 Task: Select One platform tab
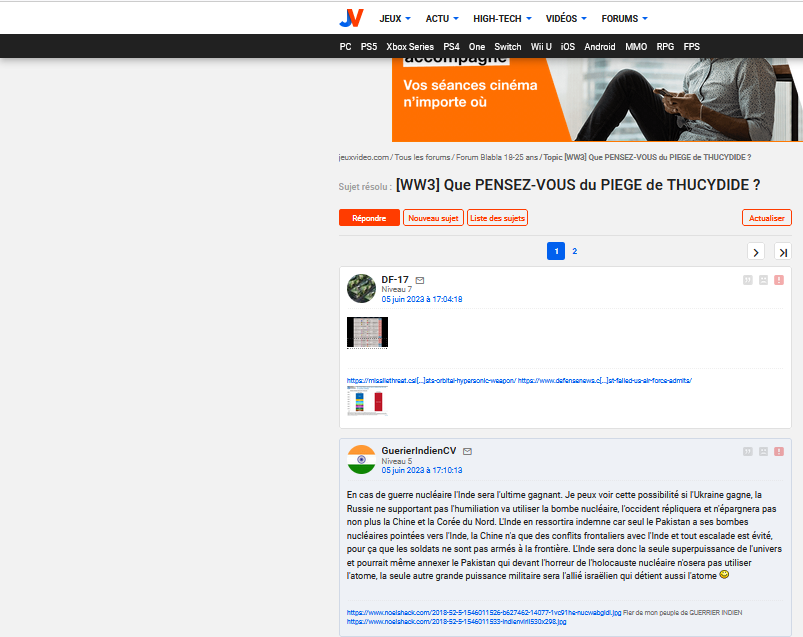pos(477,47)
